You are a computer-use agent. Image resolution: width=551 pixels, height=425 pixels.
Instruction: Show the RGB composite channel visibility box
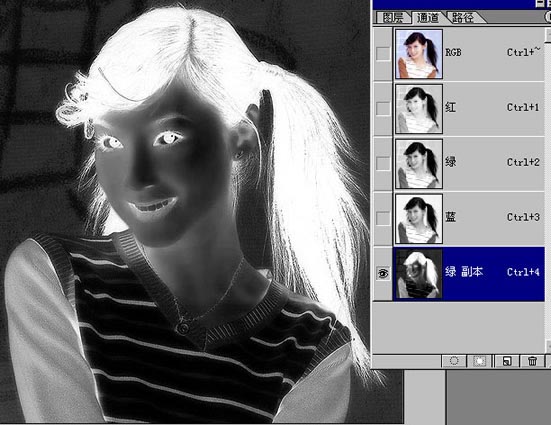coord(383,54)
